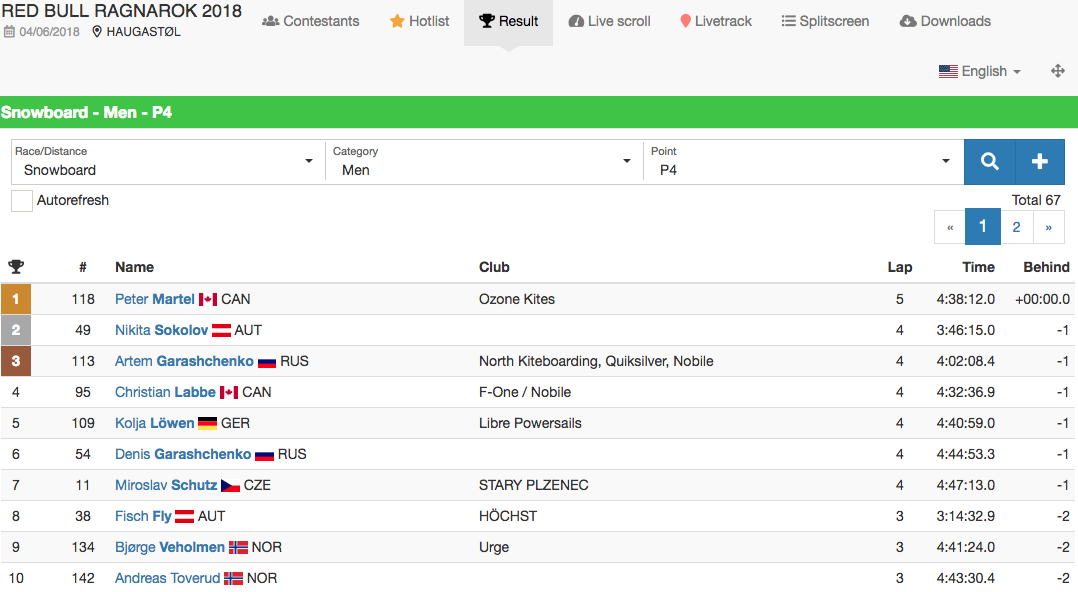Open Nikita Sokolov's result
This screenshot has width=1078, height=592.
tap(162, 330)
